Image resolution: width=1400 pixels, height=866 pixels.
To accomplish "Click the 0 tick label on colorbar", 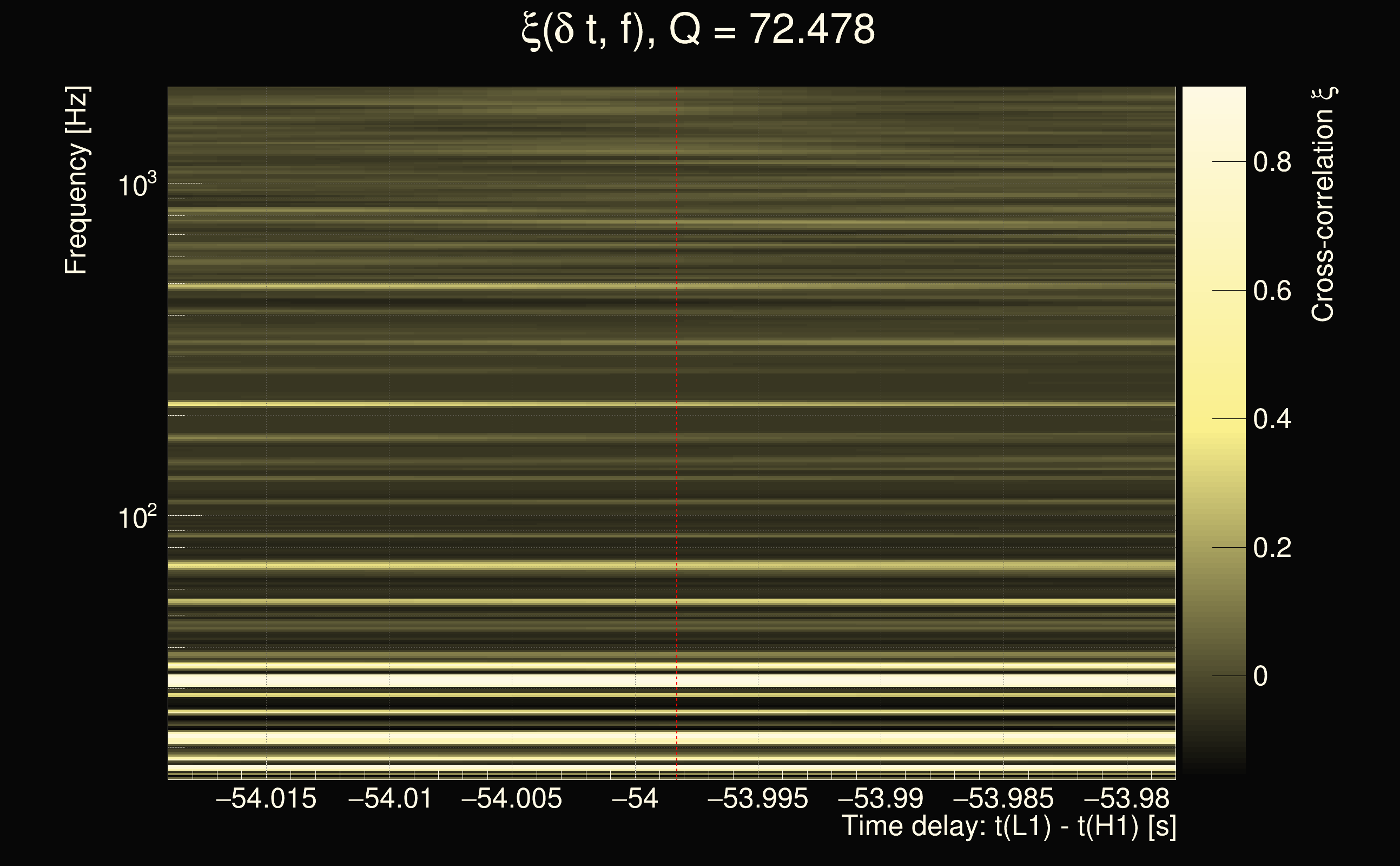I will pyautogui.click(x=1260, y=677).
